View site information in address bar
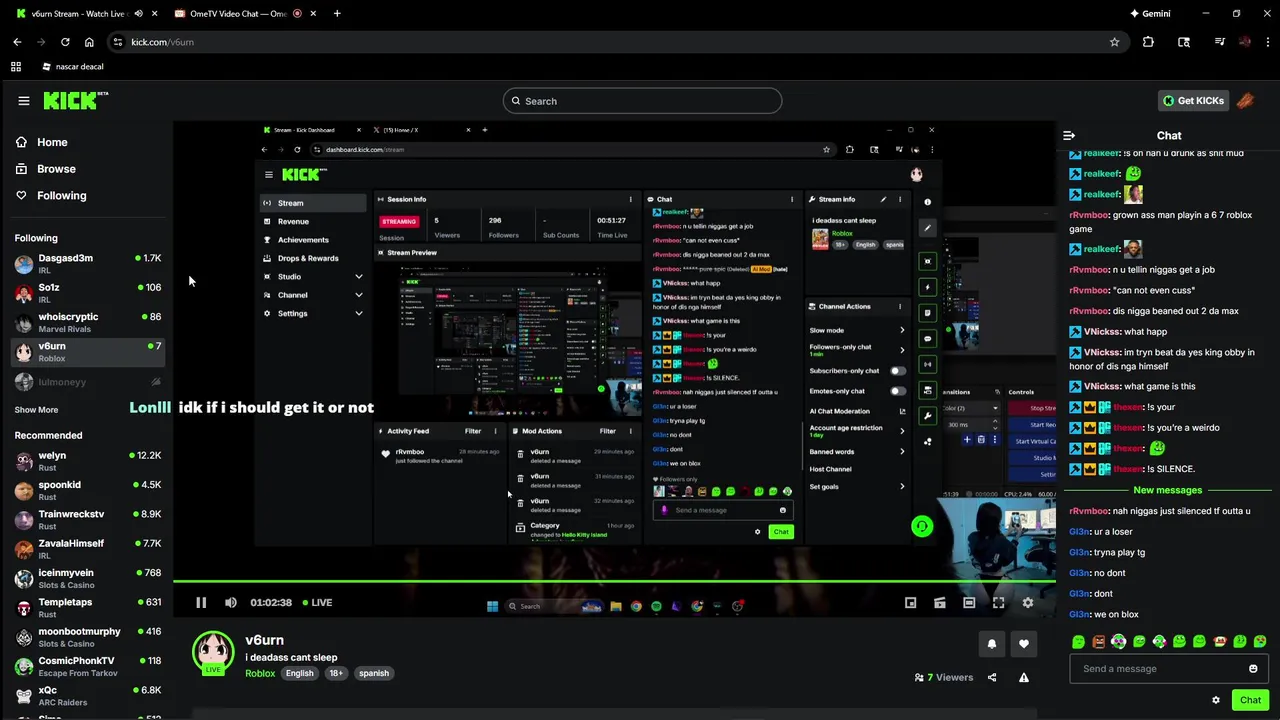Screen dimensions: 1280x720 [117, 42]
